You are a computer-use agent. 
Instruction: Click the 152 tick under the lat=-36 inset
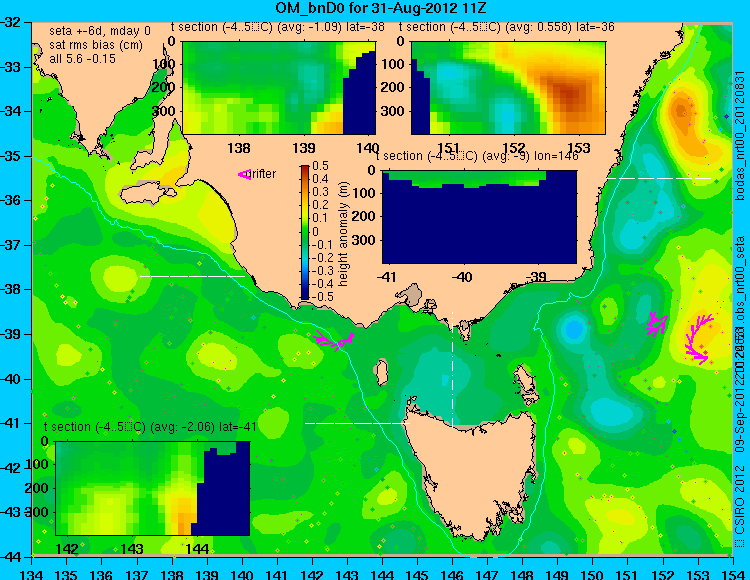(515, 148)
